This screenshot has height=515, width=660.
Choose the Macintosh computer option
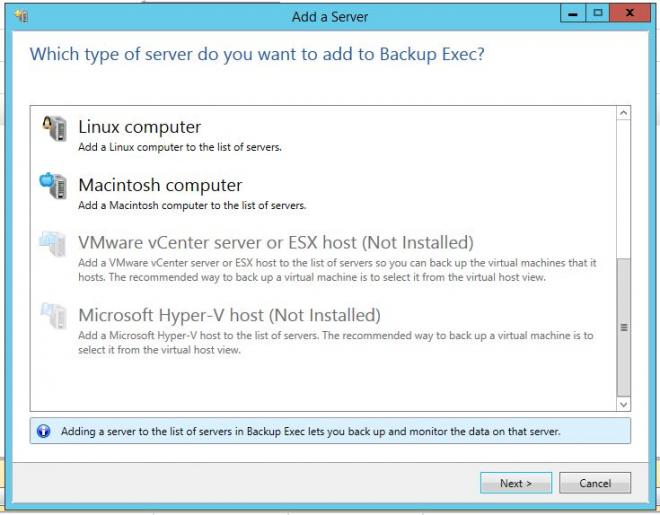click(x=160, y=185)
